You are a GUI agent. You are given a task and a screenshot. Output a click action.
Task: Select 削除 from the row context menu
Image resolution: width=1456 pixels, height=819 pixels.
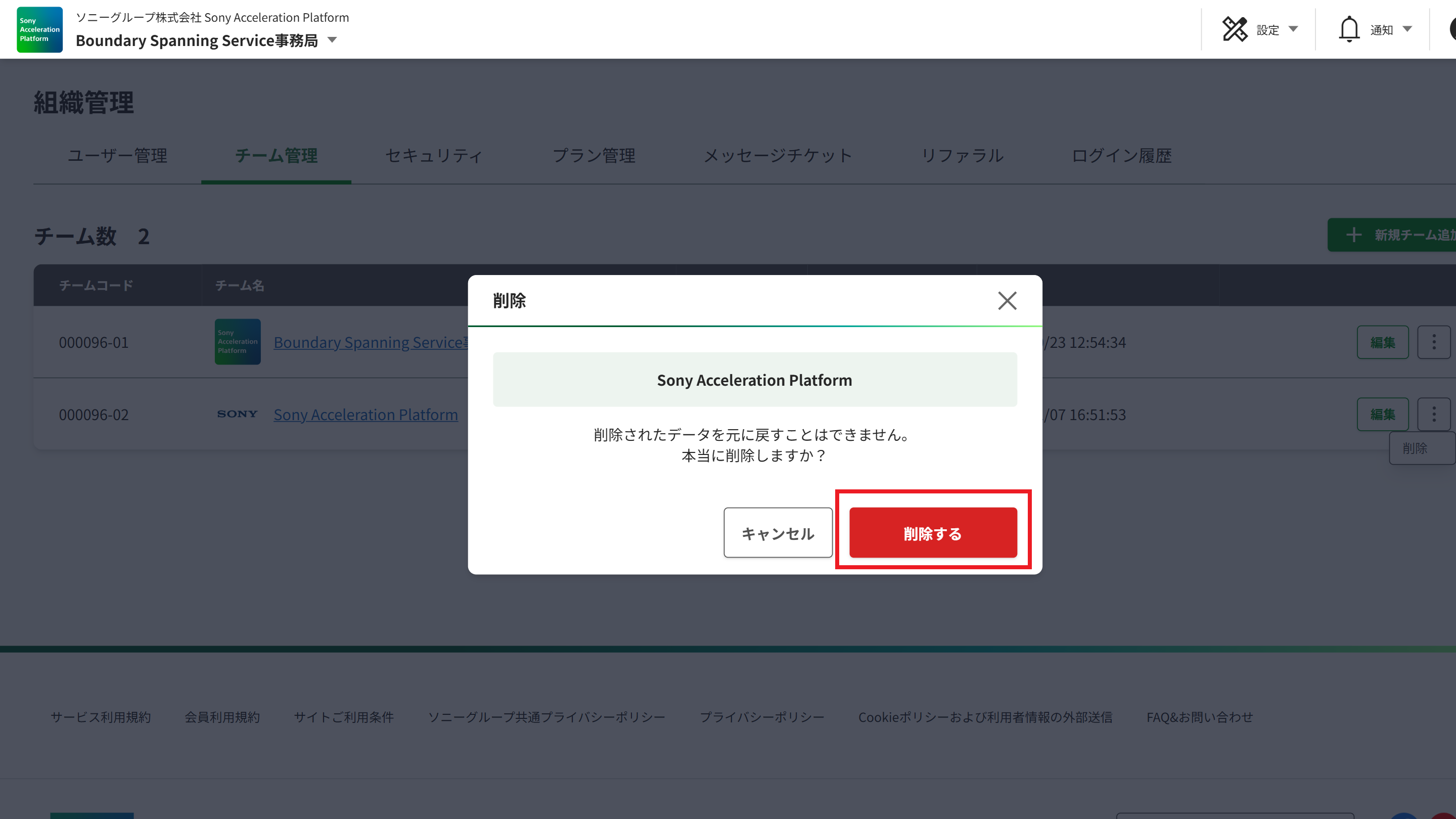click(x=1416, y=448)
